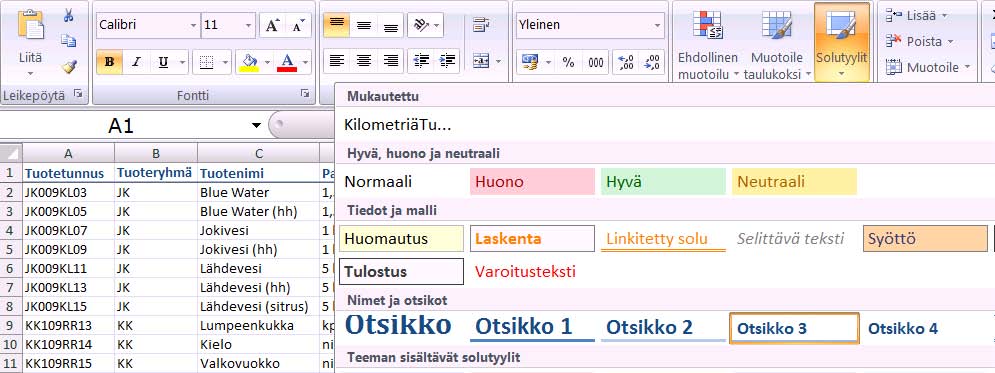Click the decrease indent icon
This screenshot has width=995, height=373.
(421, 62)
